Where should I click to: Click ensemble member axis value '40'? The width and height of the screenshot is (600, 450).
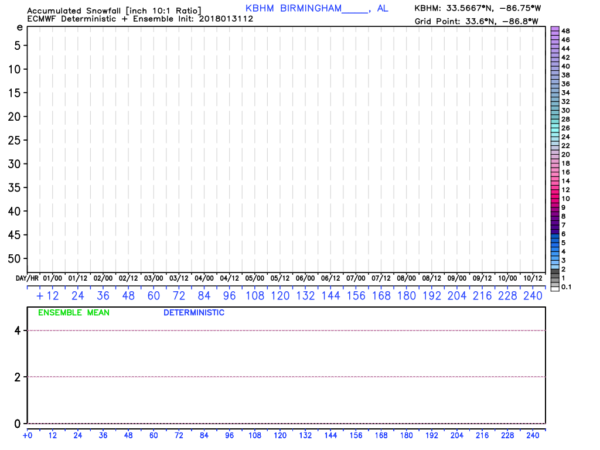[x=14, y=211]
